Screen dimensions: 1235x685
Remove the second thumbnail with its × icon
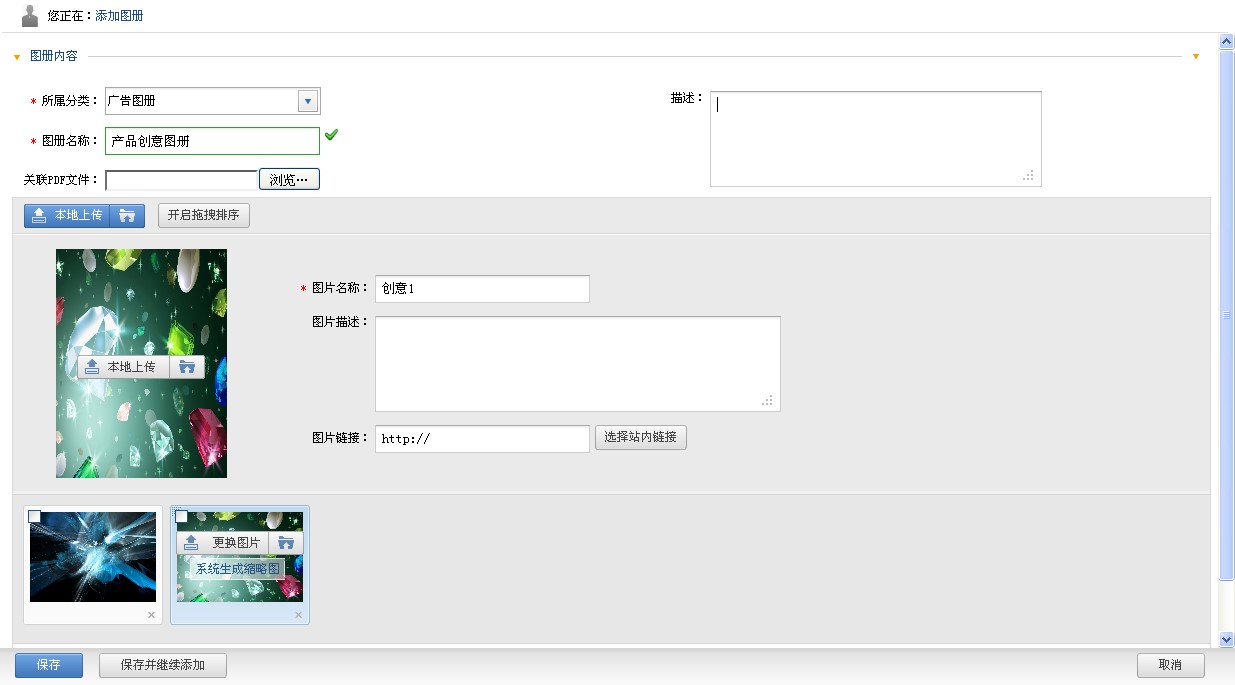point(298,615)
